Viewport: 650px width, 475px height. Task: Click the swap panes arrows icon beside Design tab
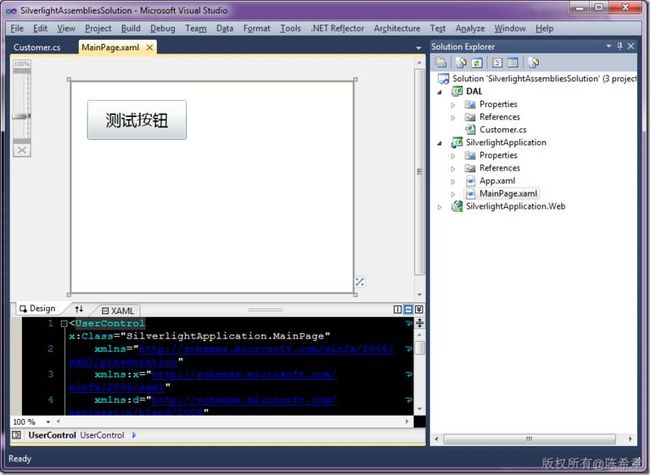click(79, 309)
